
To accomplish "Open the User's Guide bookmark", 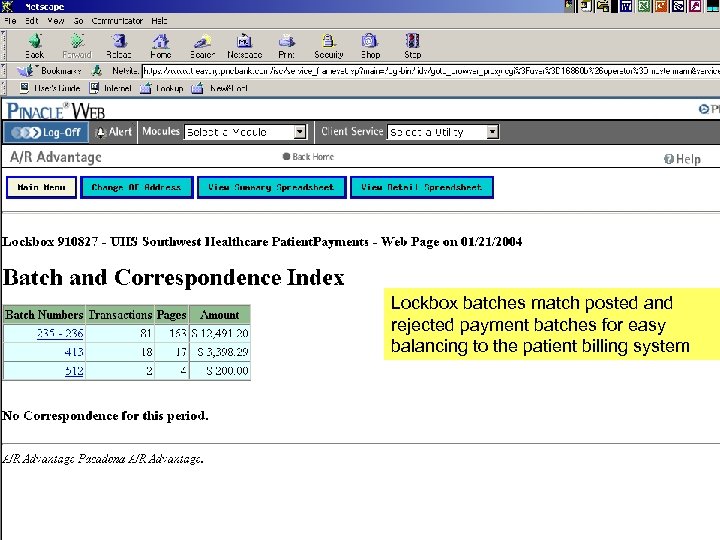I will coord(50,88).
